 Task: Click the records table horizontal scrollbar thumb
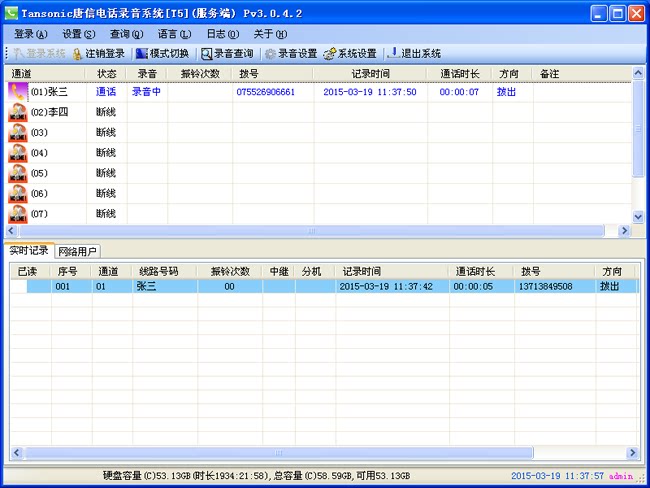tap(279, 452)
